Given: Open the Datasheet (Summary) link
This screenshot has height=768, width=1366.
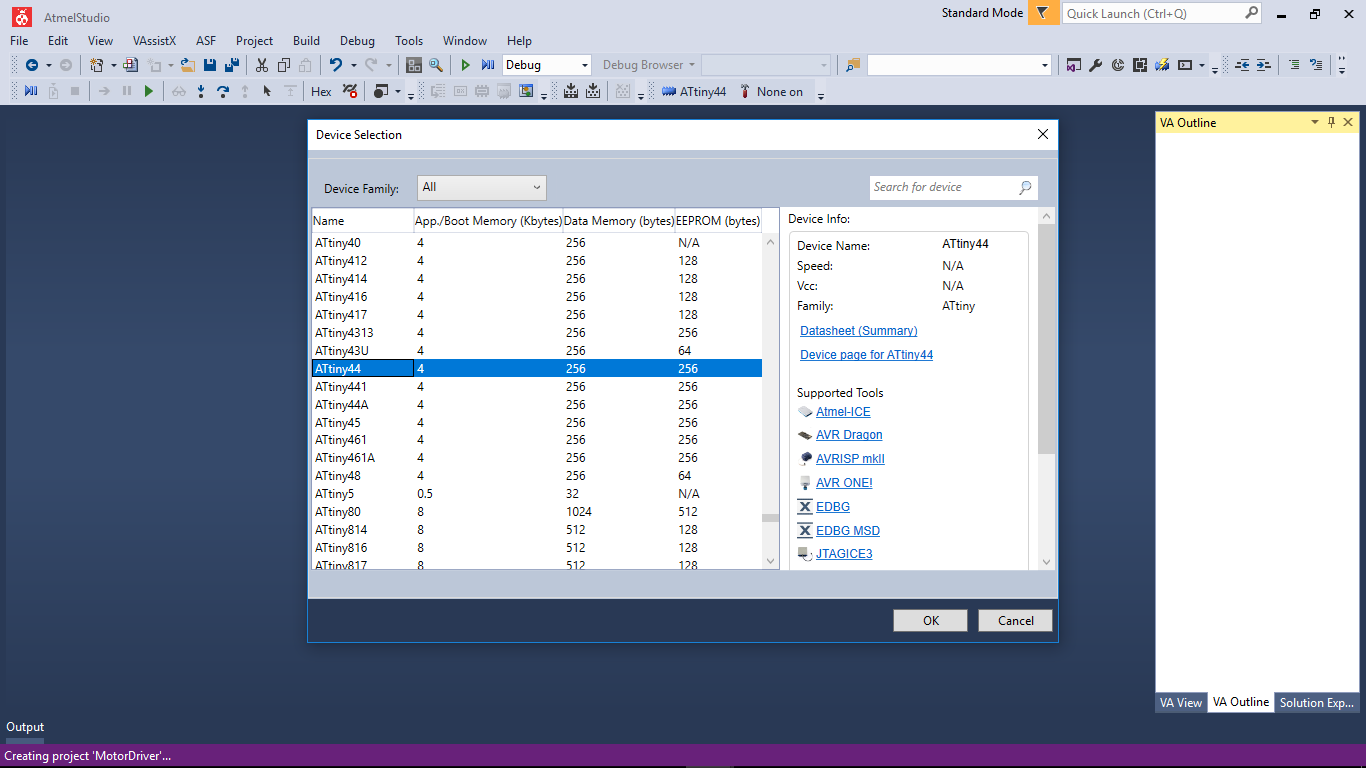Looking at the screenshot, I should [x=859, y=330].
